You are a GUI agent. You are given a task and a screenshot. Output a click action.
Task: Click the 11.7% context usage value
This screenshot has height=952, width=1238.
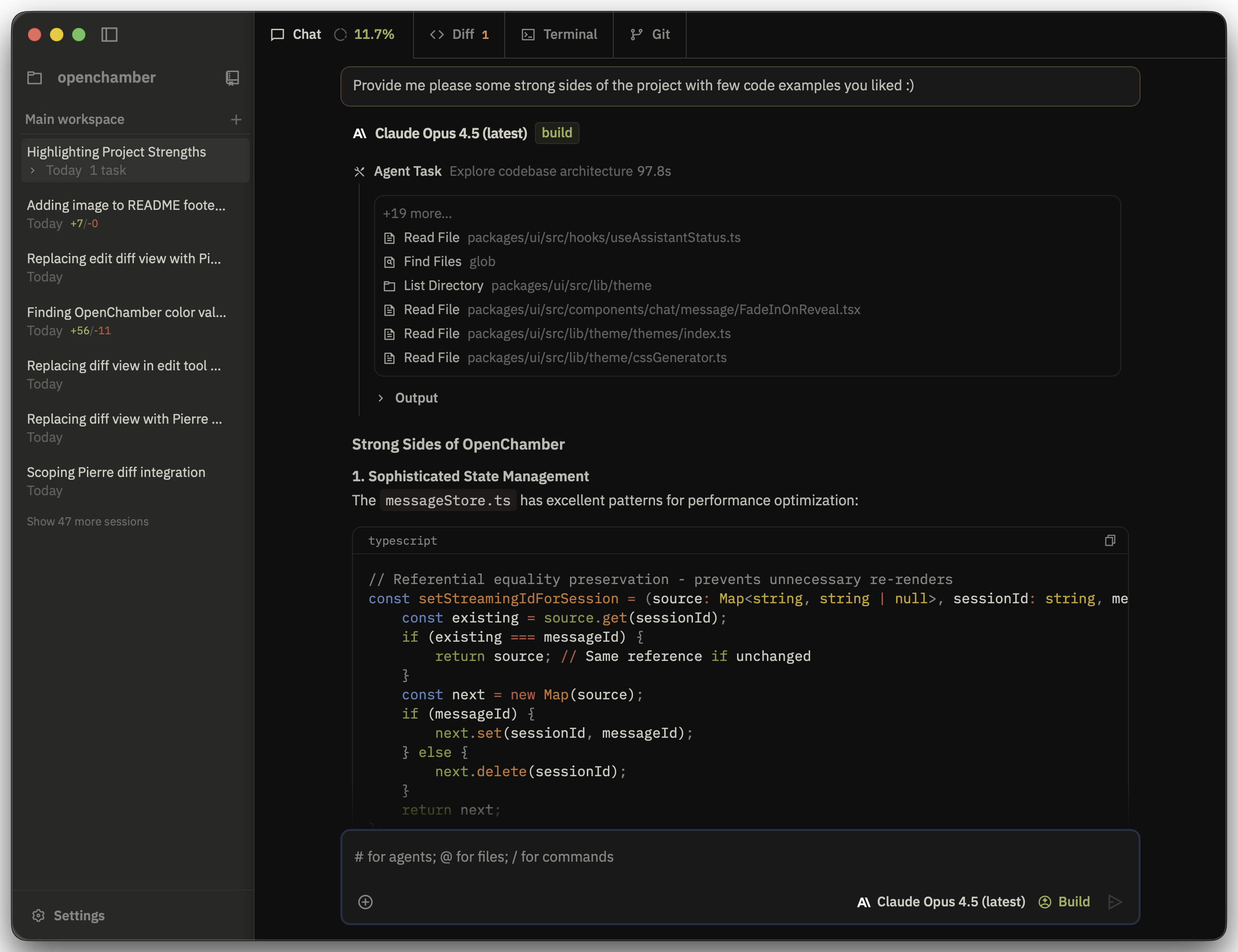(x=374, y=35)
